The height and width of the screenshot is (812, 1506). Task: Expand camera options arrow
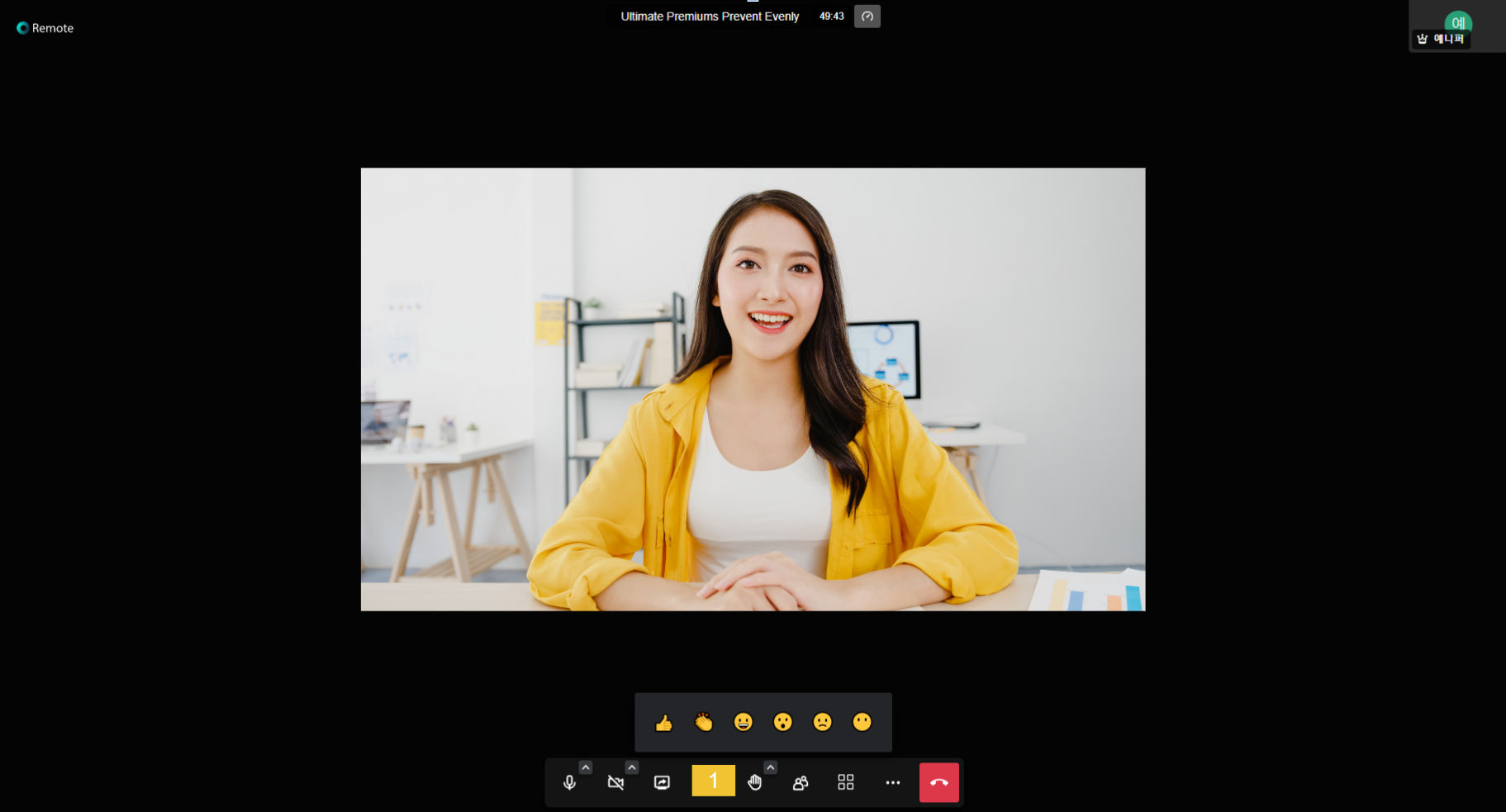(x=632, y=767)
